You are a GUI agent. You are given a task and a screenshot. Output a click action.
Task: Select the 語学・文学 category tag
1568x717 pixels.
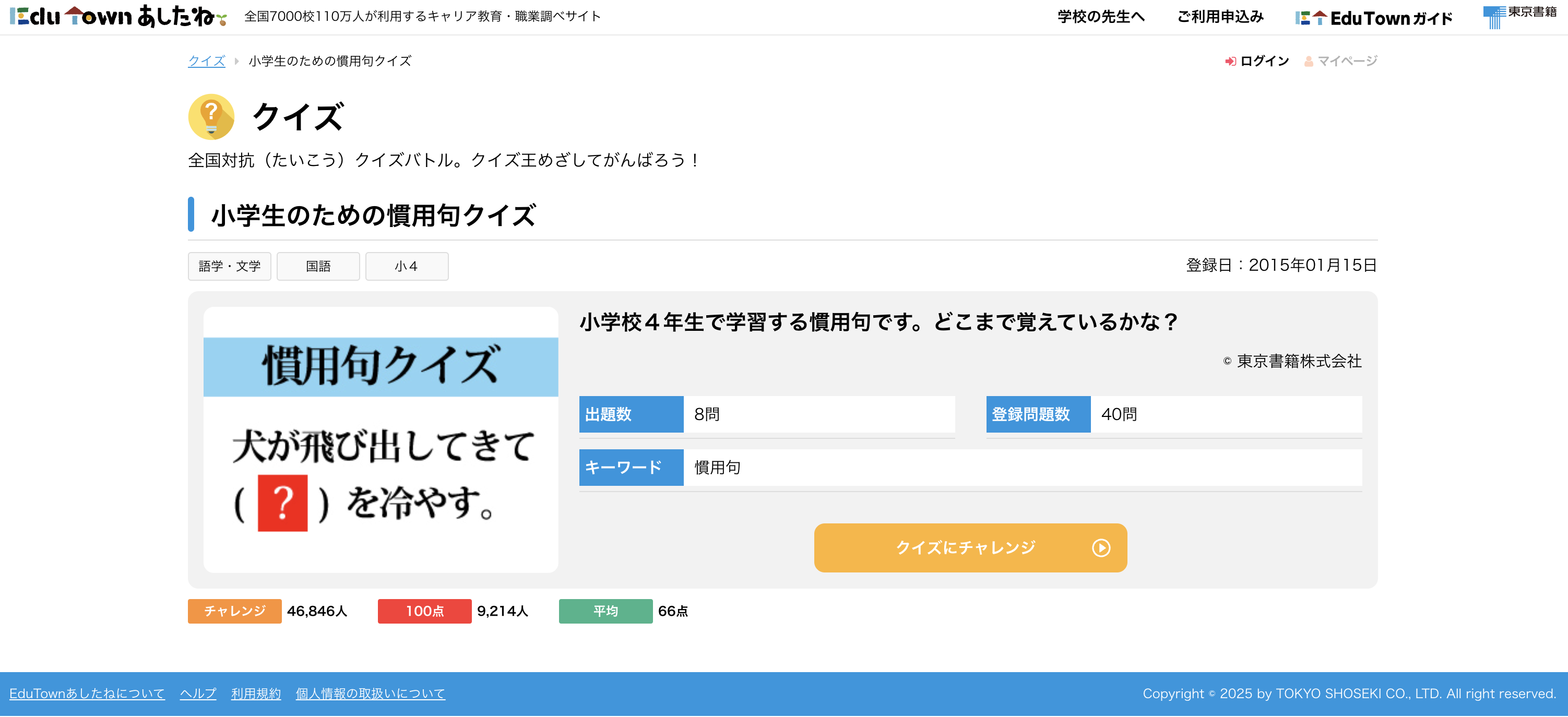(230, 267)
